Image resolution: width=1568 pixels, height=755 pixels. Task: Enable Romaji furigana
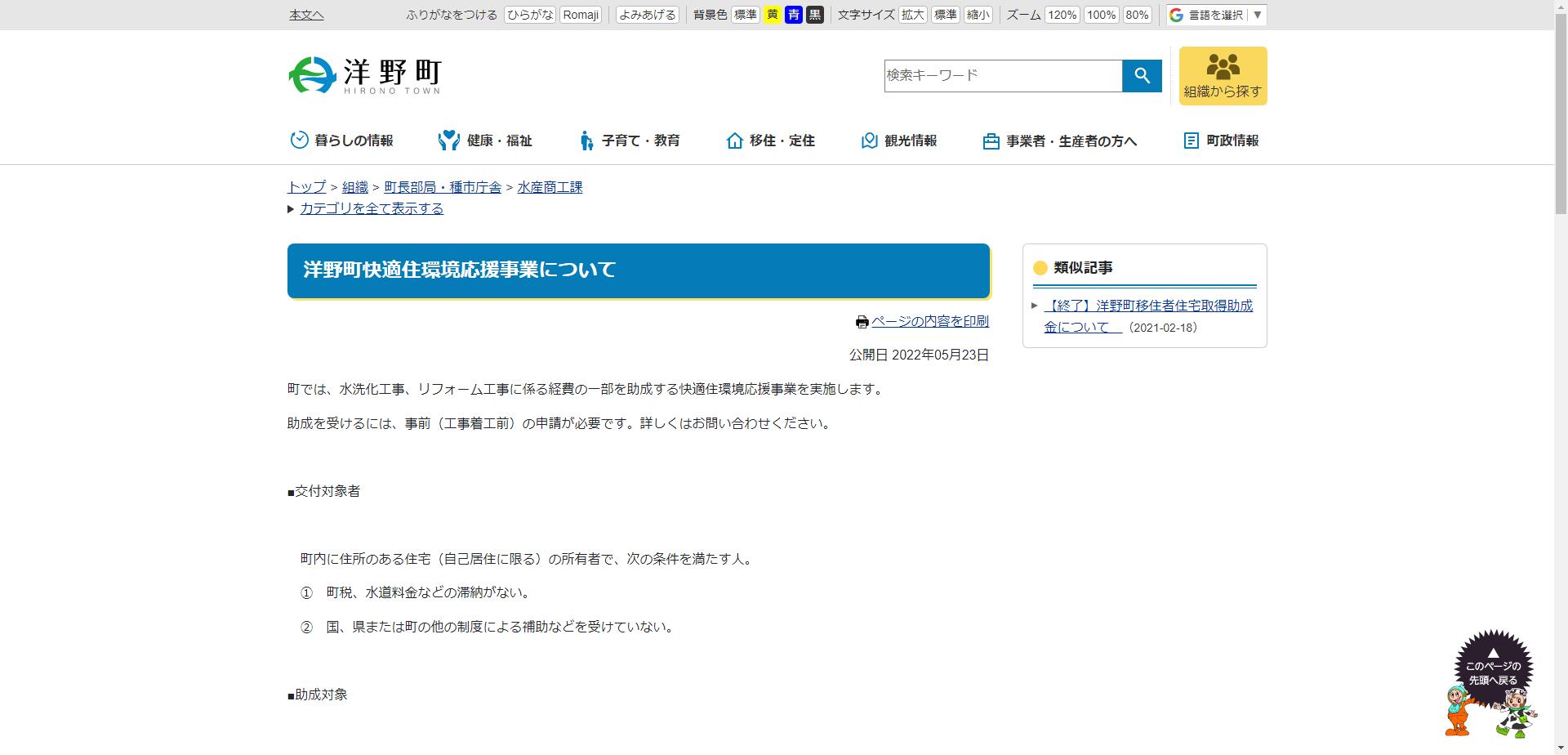(x=581, y=15)
